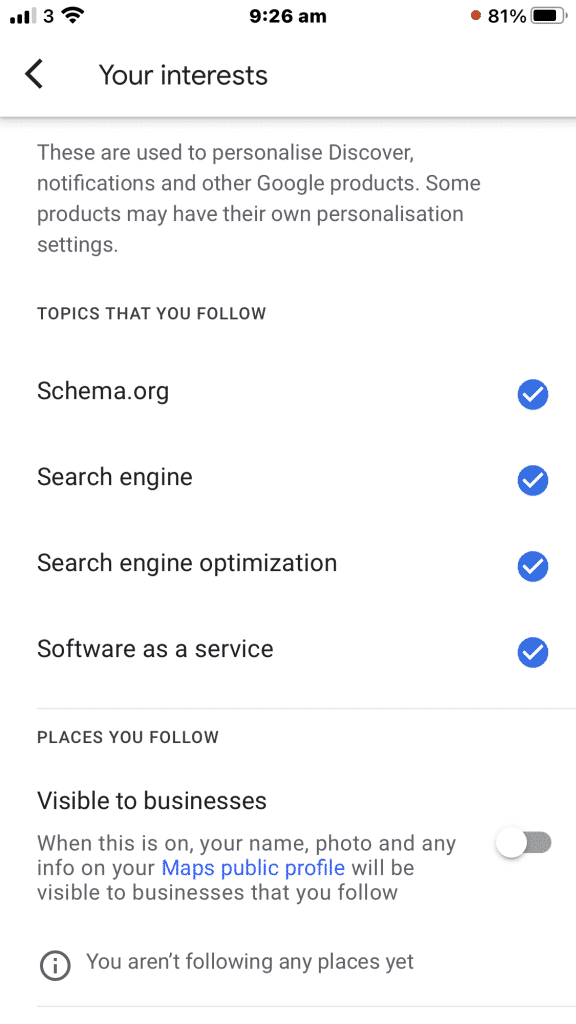The height and width of the screenshot is (1024, 576).
Task: Tap the Topics that you follow header
Action: [x=152, y=313]
